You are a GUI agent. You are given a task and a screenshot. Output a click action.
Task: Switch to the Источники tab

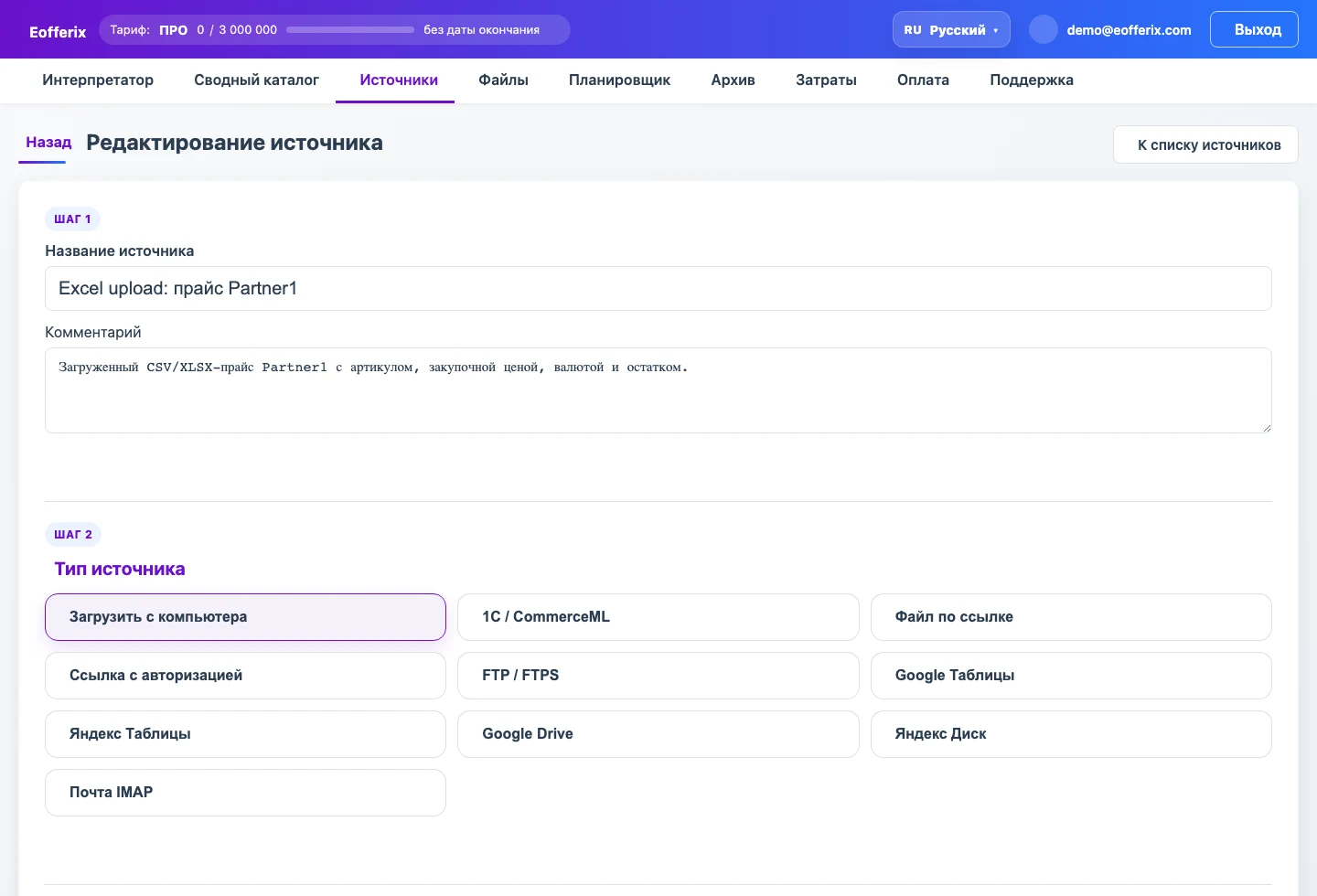pyautogui.click(x=399, y=80)
